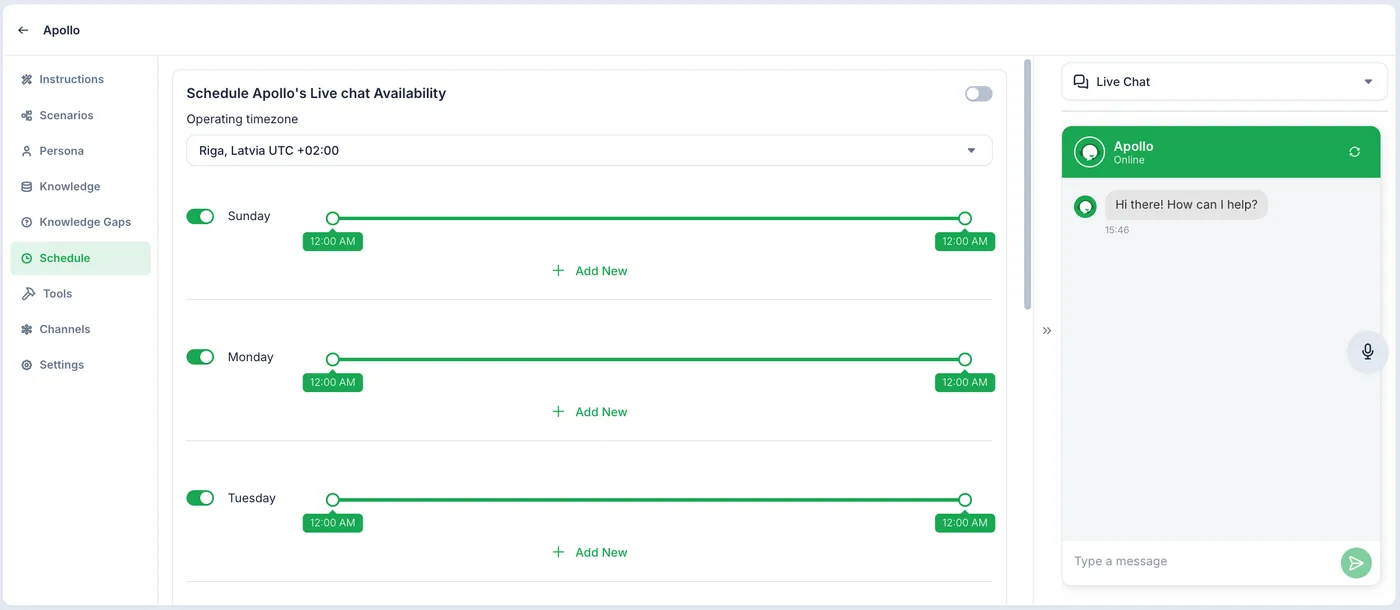The image size is (1400, 610).
Task: Click the Live Chat speech bubbles icon
Action: pos(1081,82)
